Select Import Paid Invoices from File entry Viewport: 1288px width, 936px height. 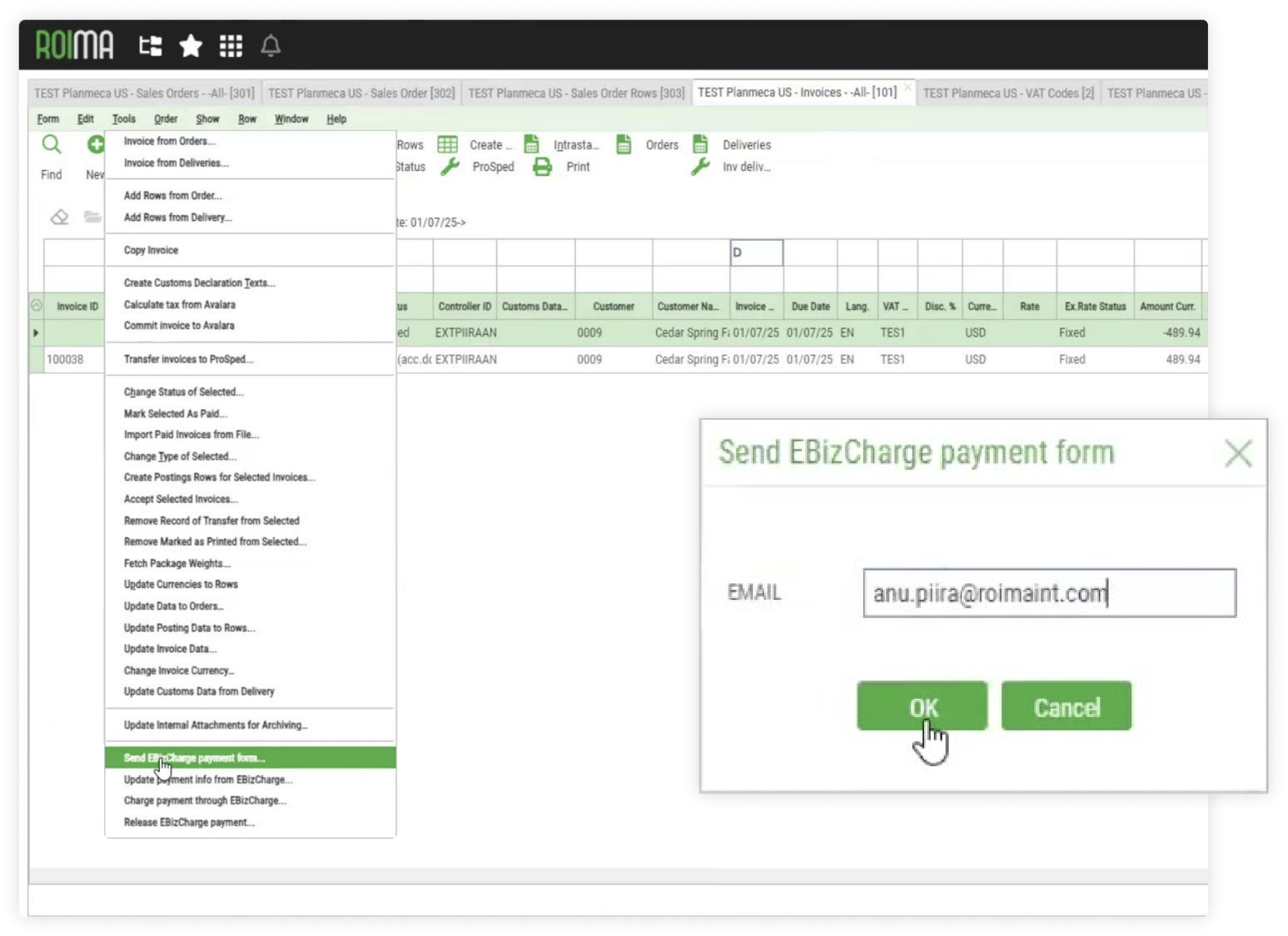coord(250,435)
